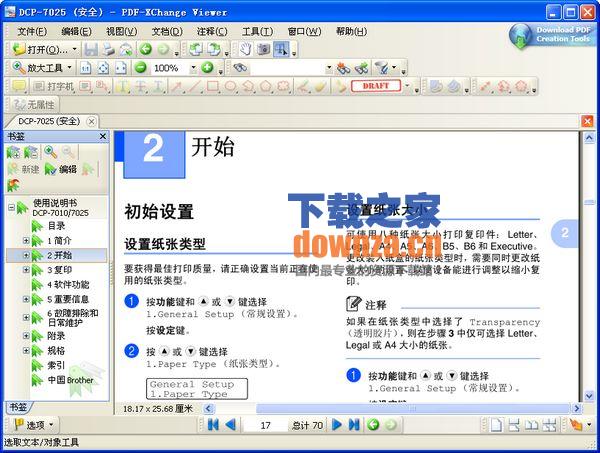Image resolution: width=600 pixels, height=453 pixels.
Task: Expand the 3 复印 bookmark
Action: (26, 270)
